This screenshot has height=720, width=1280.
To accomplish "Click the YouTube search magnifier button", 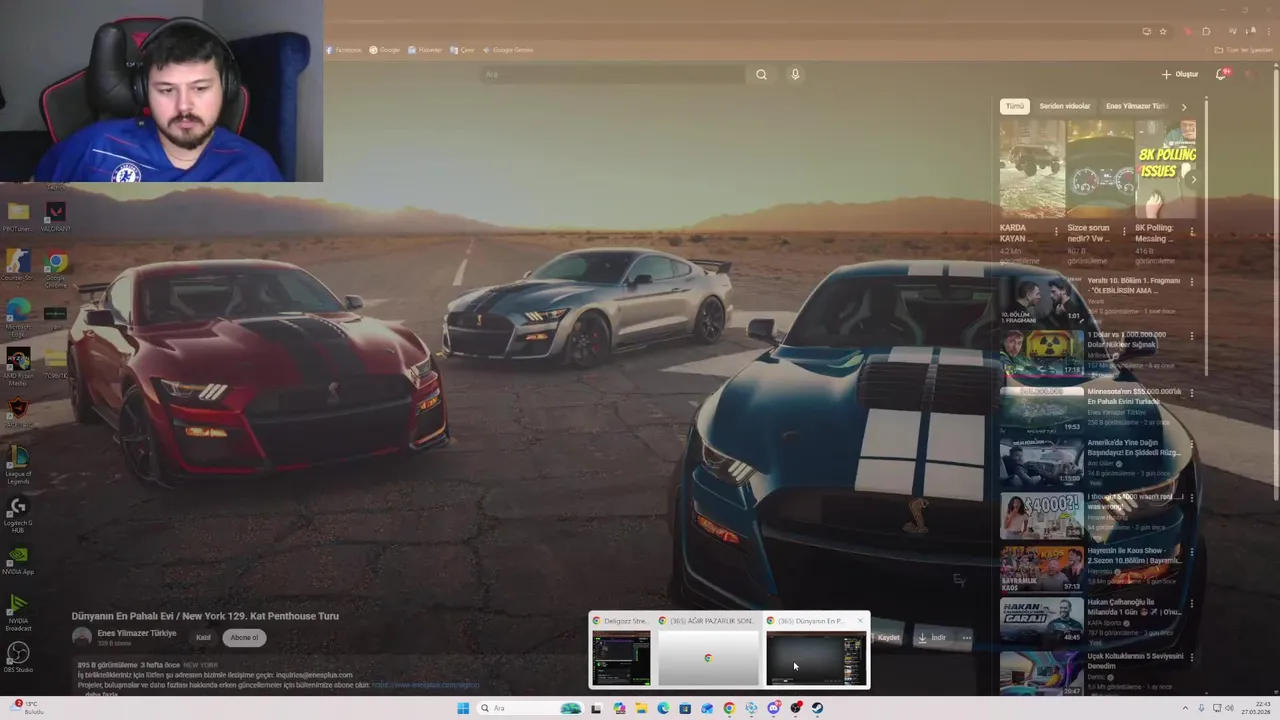I will 761,74.
